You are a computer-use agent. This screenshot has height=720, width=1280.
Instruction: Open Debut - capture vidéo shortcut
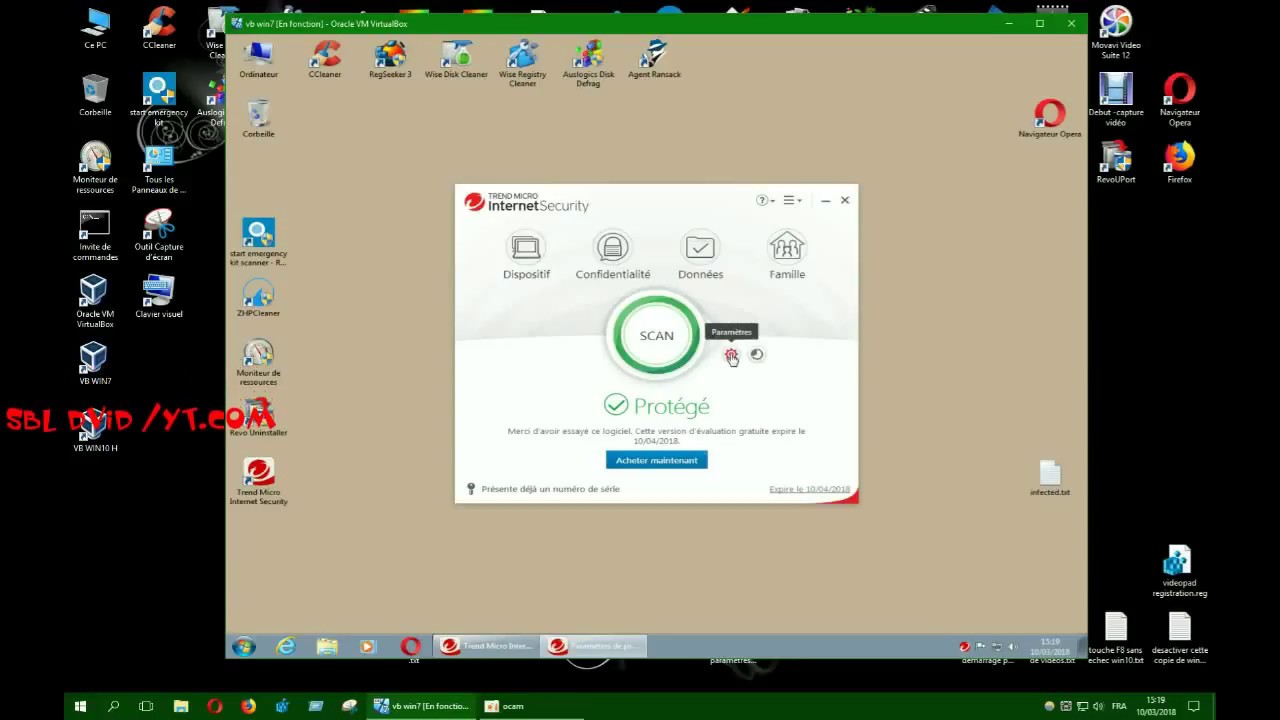1116,100
